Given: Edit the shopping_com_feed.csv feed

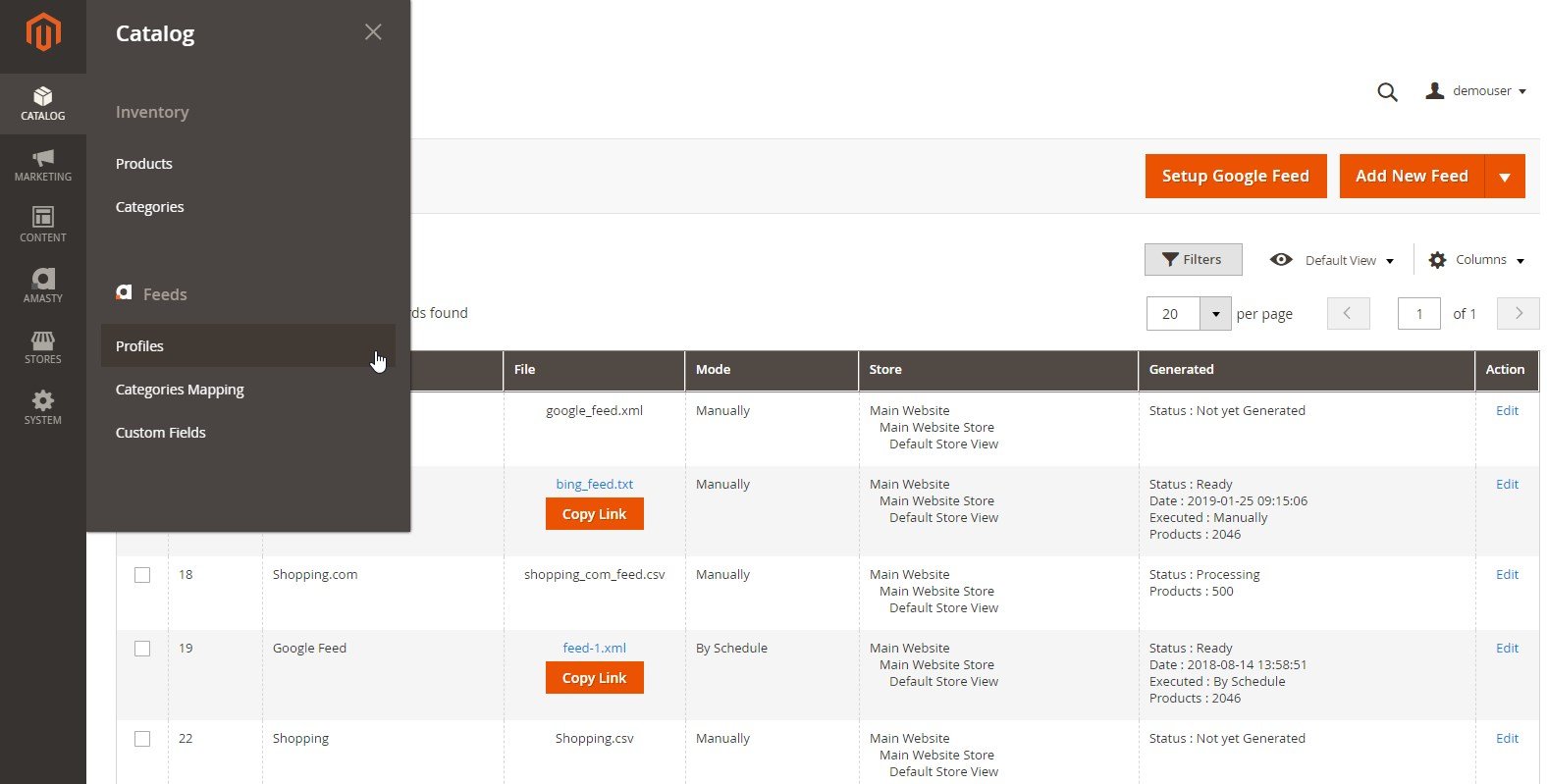Looking at the screenshot, I should click(1507, 575).
